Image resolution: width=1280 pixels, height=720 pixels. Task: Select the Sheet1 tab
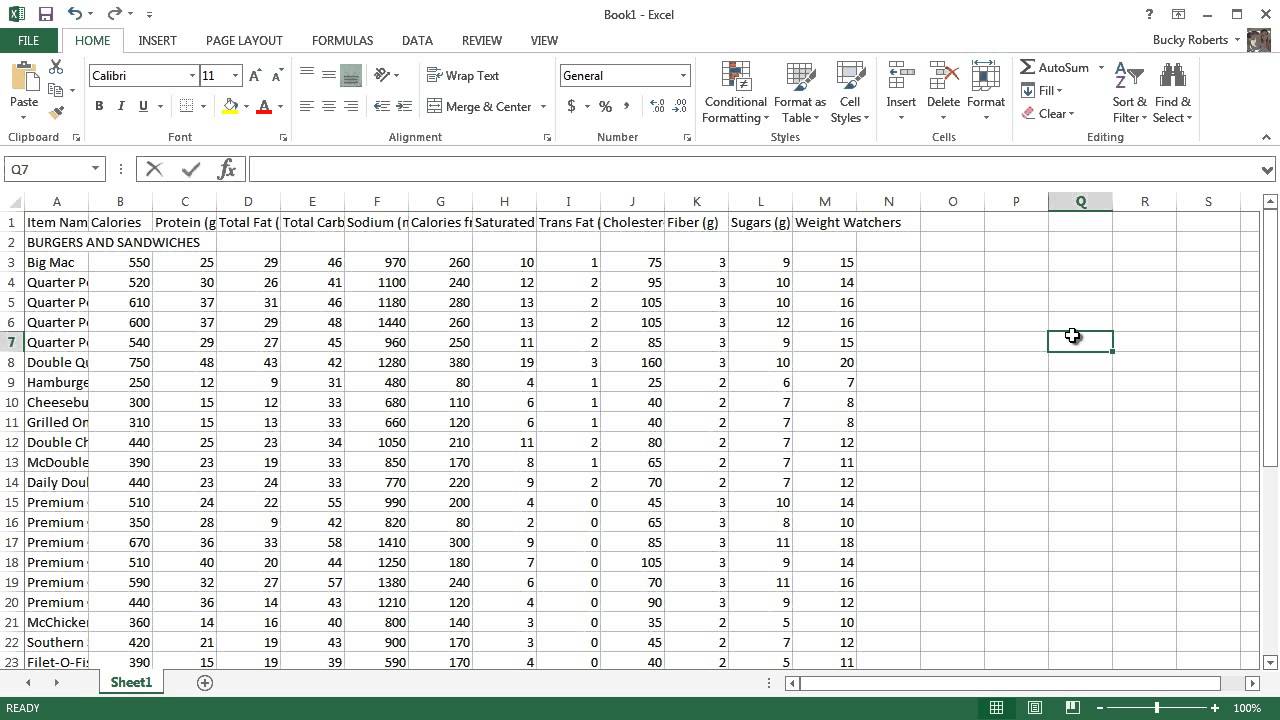click(131, 683)
